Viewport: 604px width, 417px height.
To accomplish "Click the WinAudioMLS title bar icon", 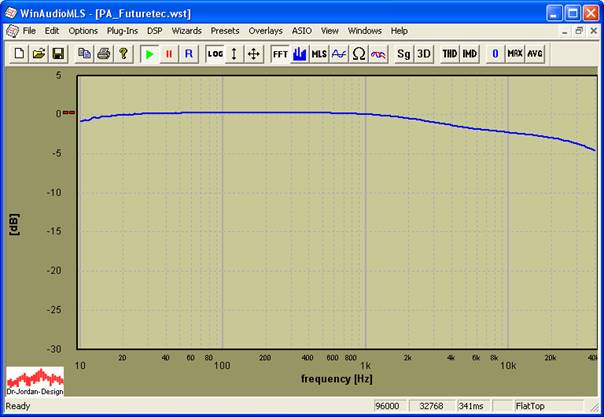I will click(x=11, y=13).
